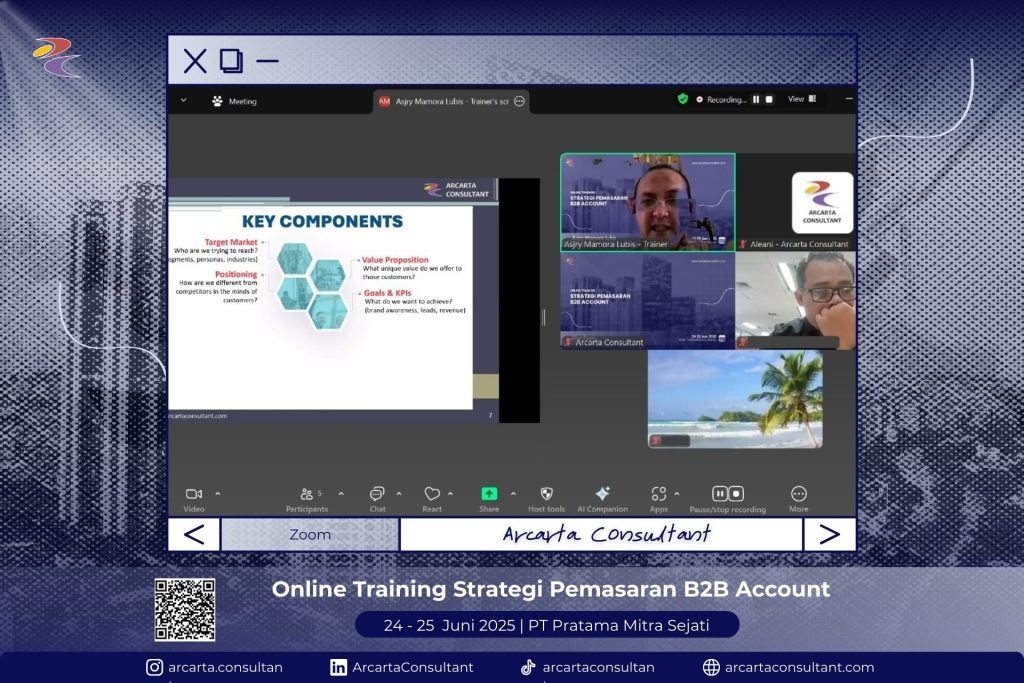Launch the AI Companion sparkle icon
Screen dimensions: 1024x683
tap(602, 494)
